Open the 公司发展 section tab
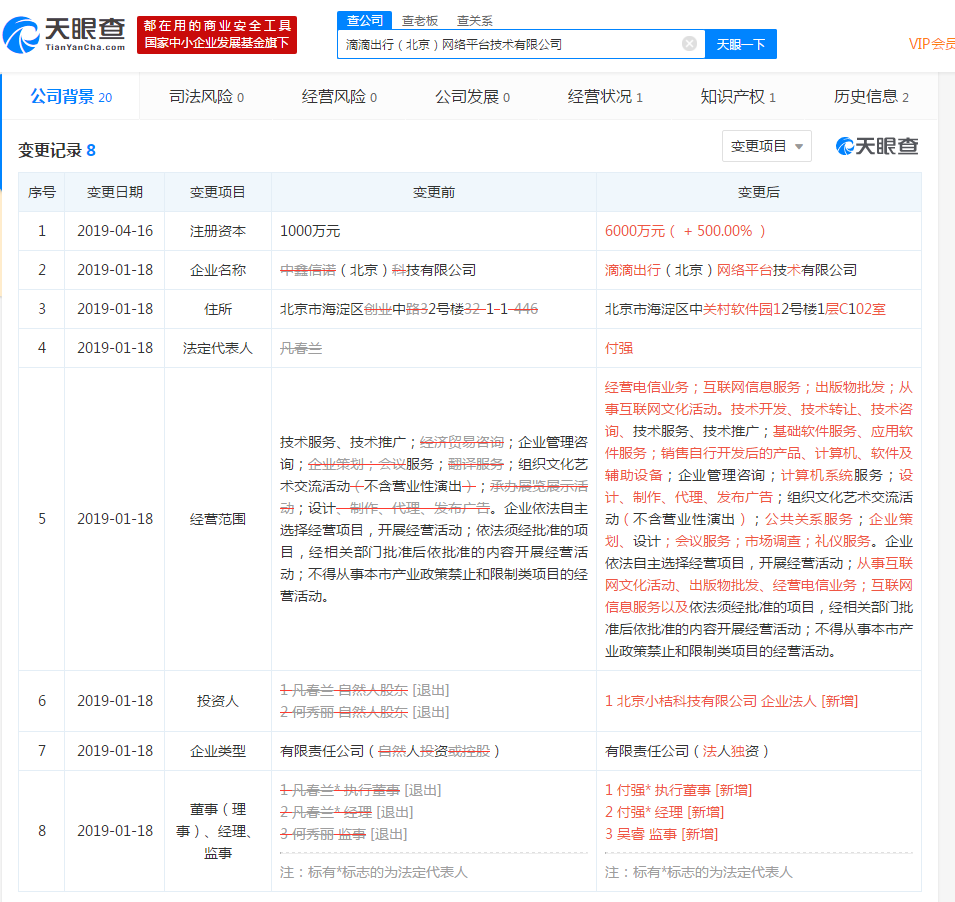955x902 pixels. click(472, 97)
